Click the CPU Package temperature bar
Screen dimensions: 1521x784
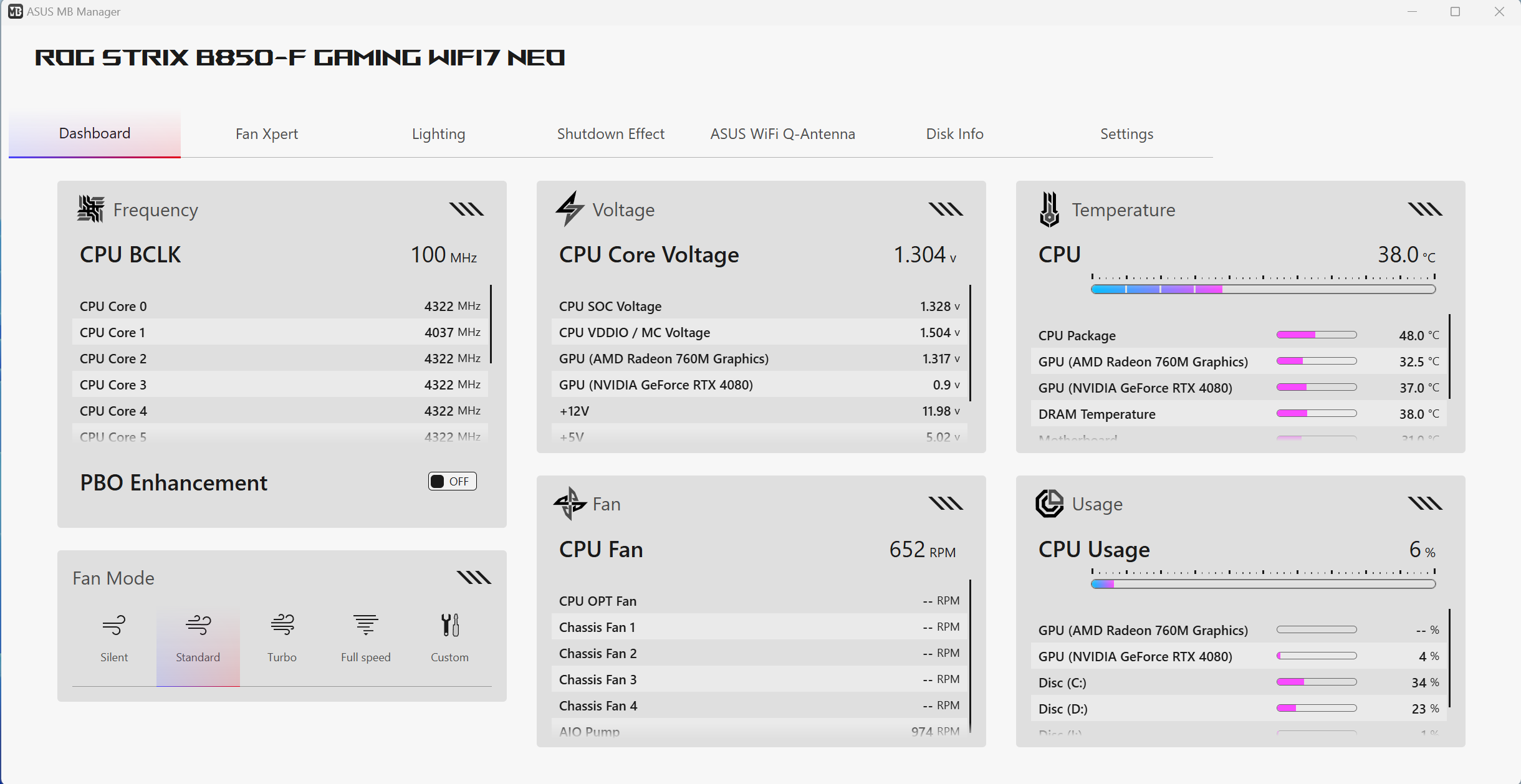tap(1317, 335)
